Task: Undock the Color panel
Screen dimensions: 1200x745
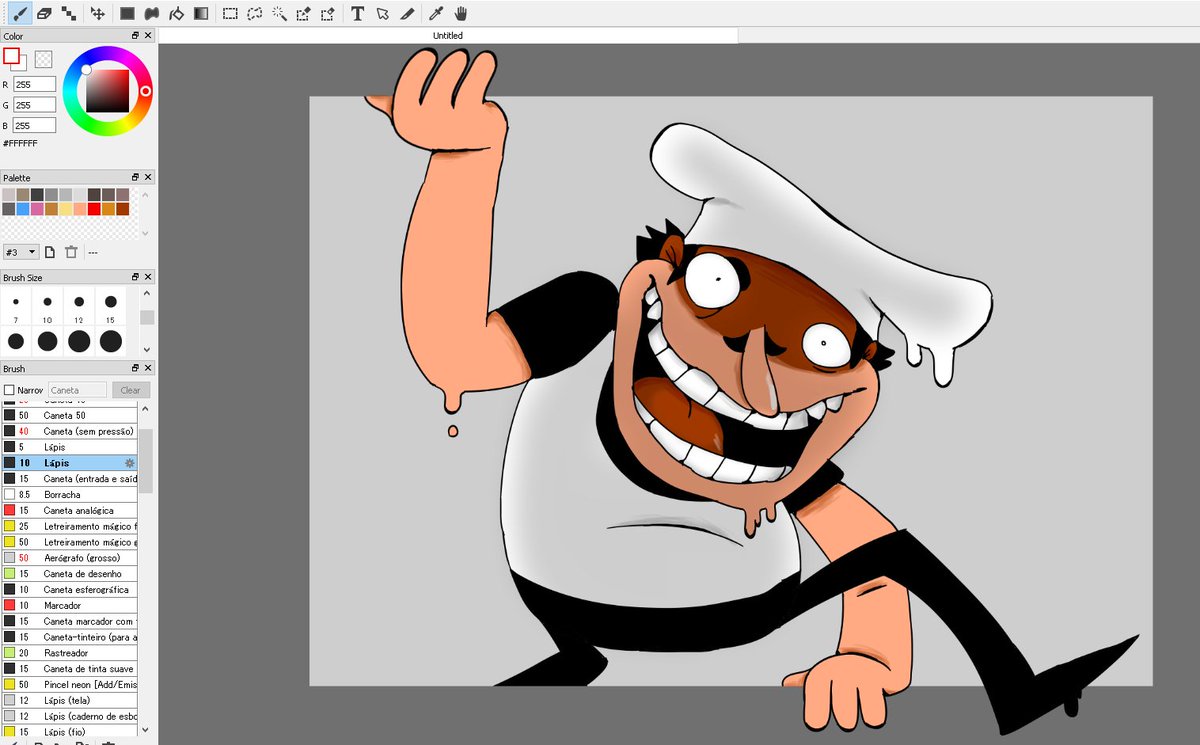Action: point(135,36)
